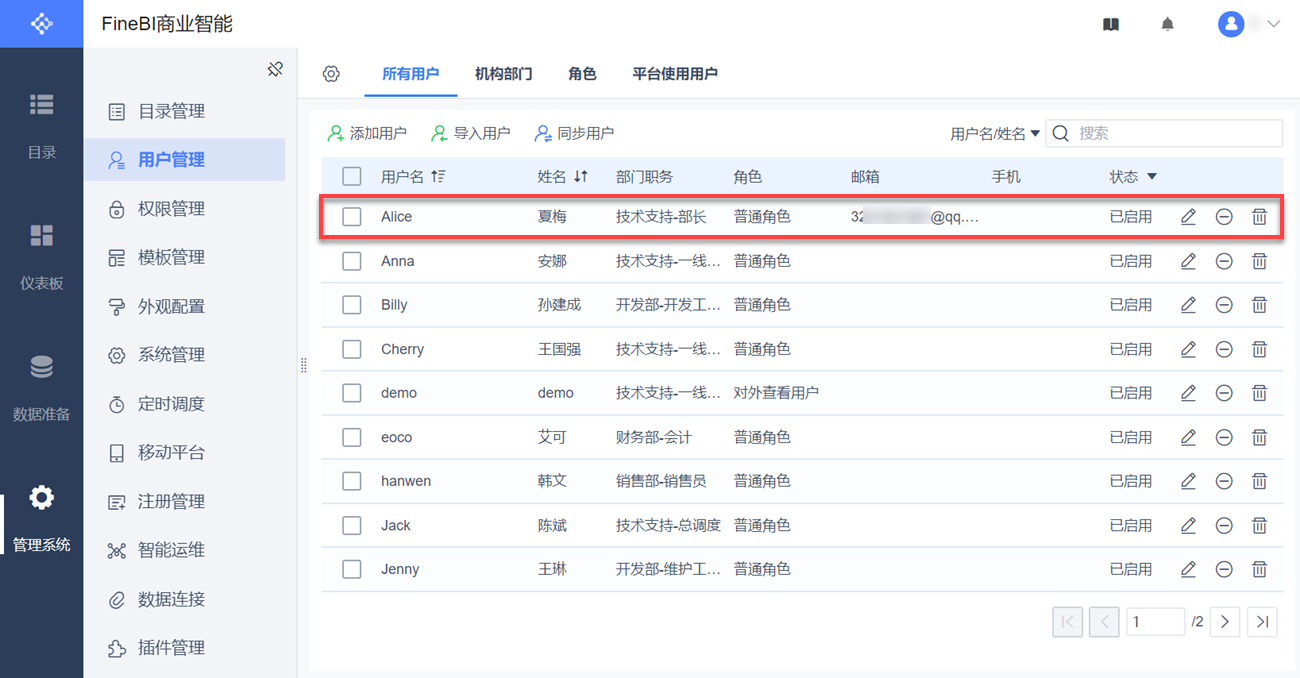Expand the user account menu chevron
The image size is (1300, 678).
click(1273, 24)
